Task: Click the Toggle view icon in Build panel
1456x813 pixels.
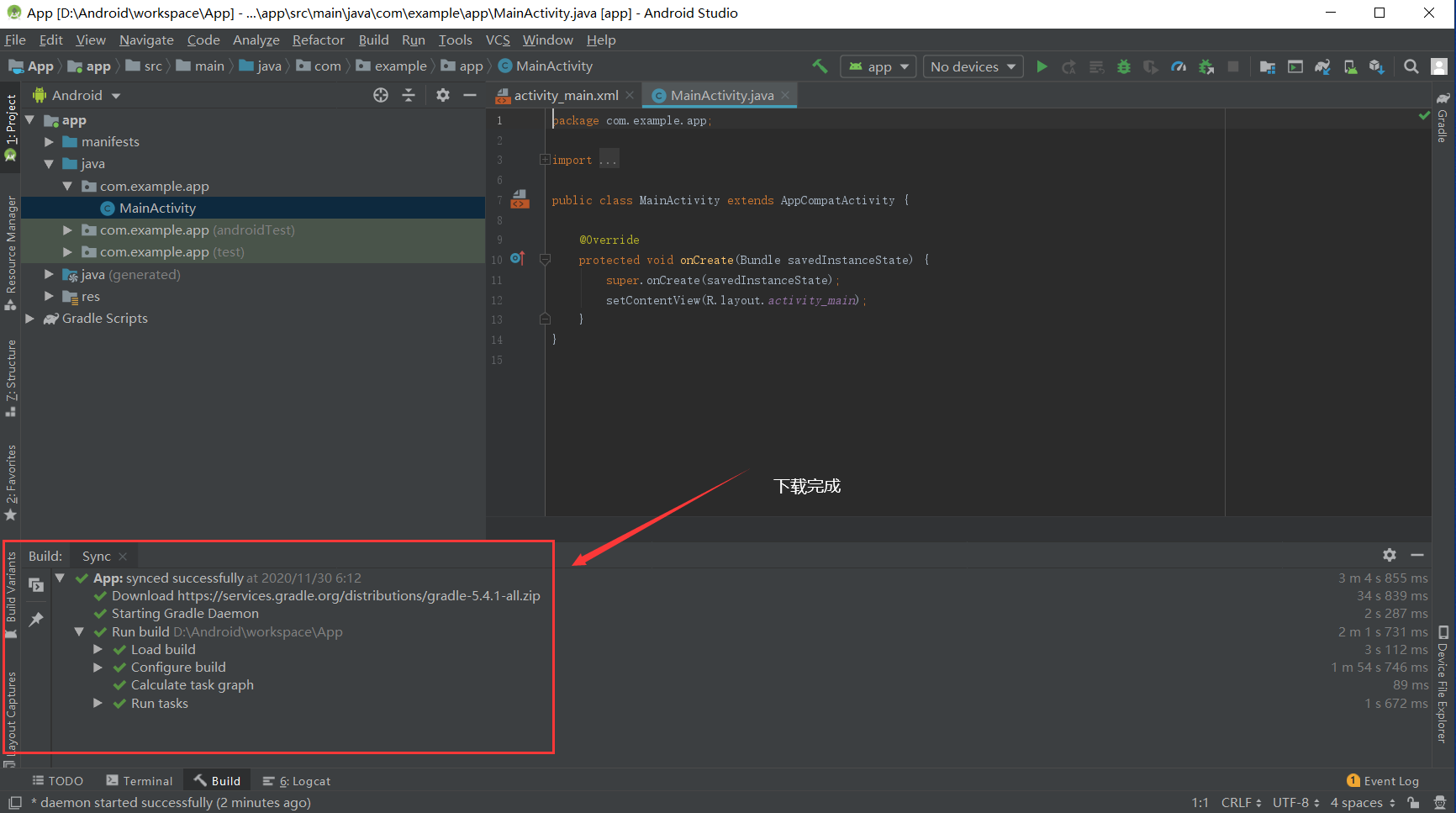Action: point(36,584)
